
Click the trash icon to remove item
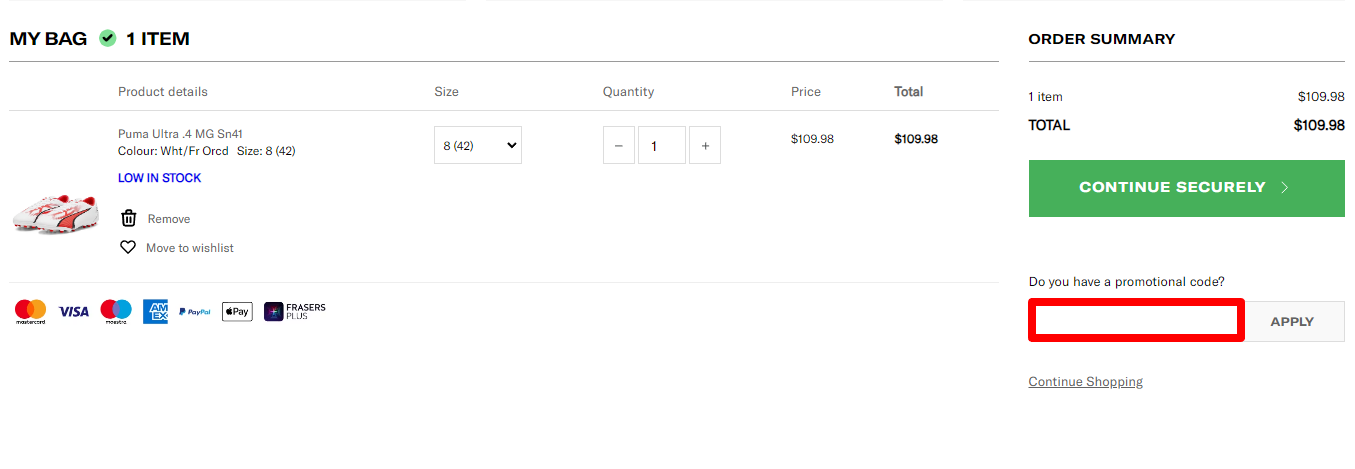coord(128,219)
